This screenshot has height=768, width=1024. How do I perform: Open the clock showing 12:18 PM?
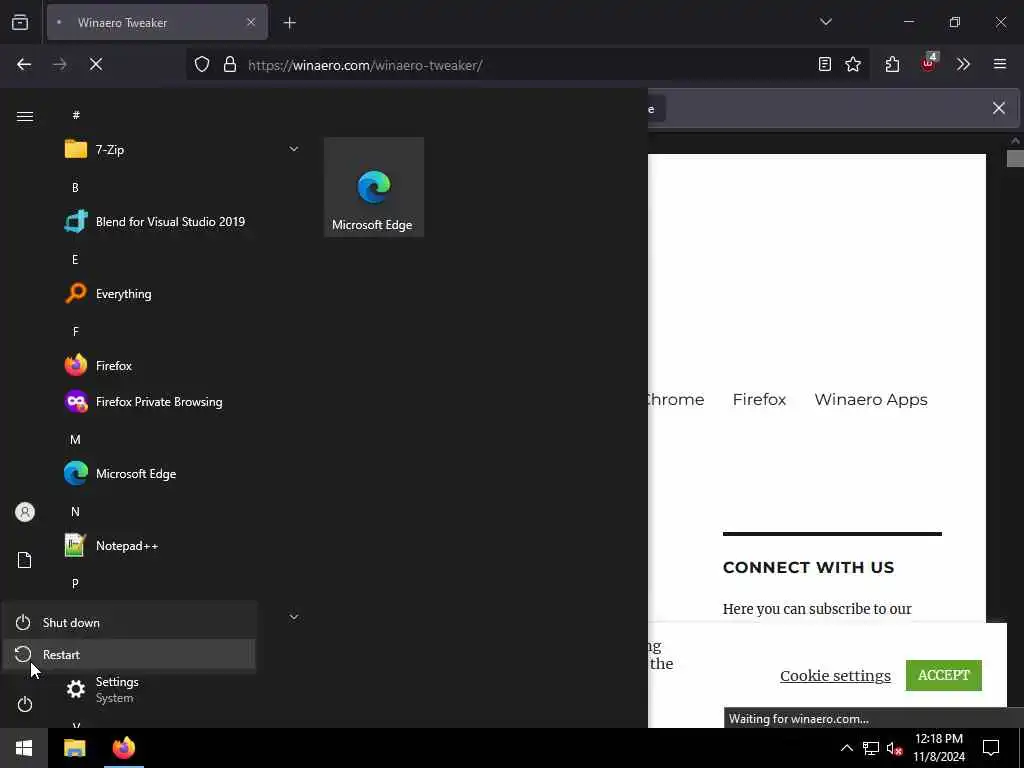click(938, 748)
